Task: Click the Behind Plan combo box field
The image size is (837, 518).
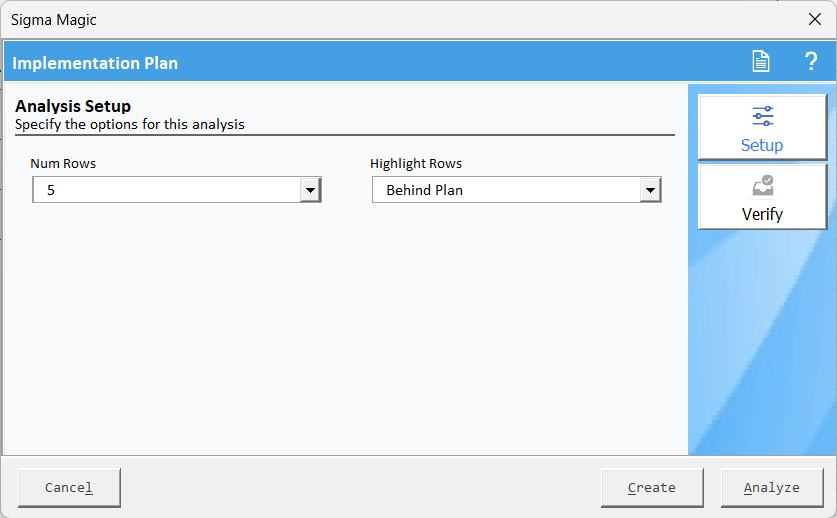Action: point(506,190)
